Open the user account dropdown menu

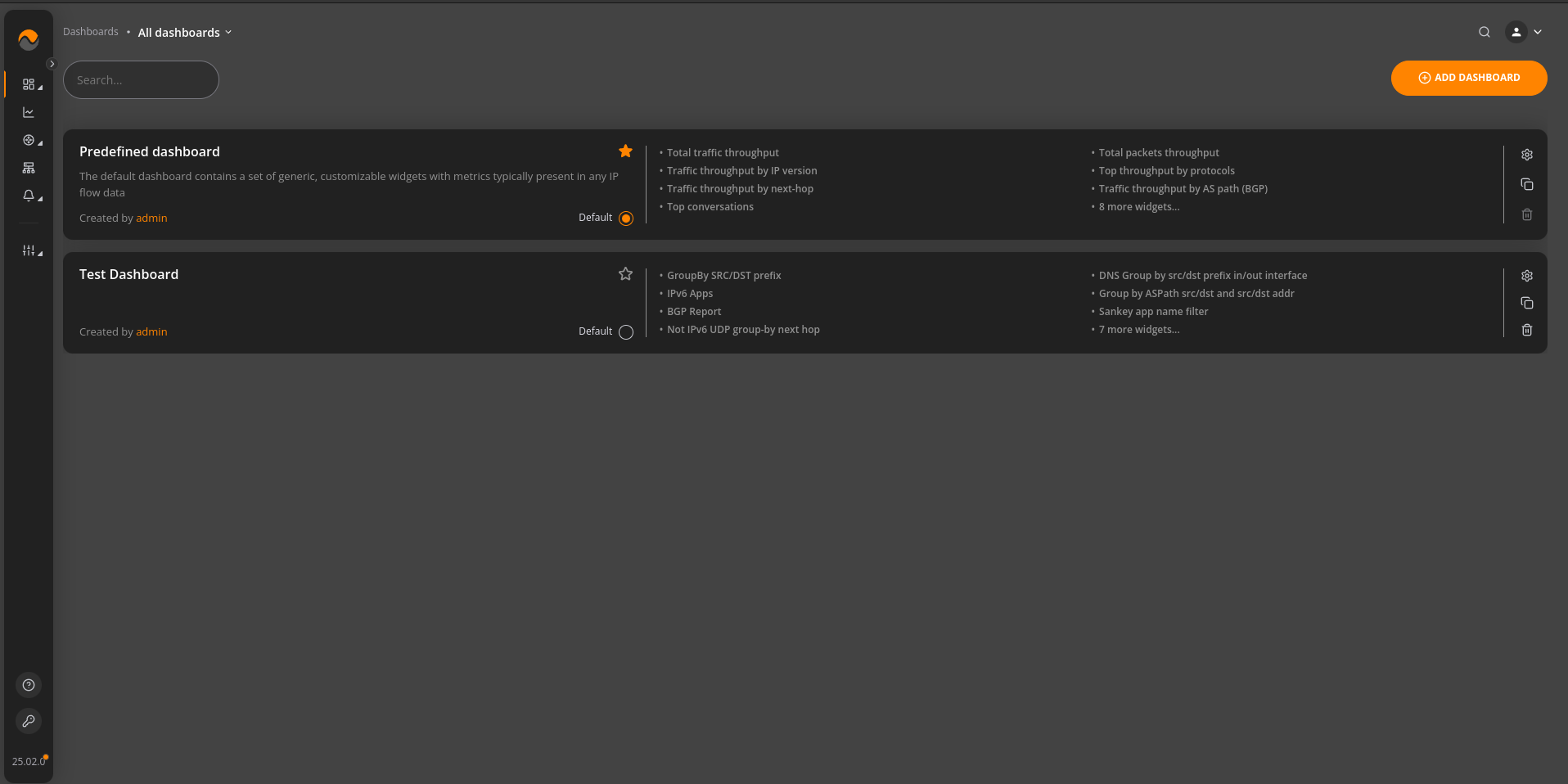tap(1525, 33)
